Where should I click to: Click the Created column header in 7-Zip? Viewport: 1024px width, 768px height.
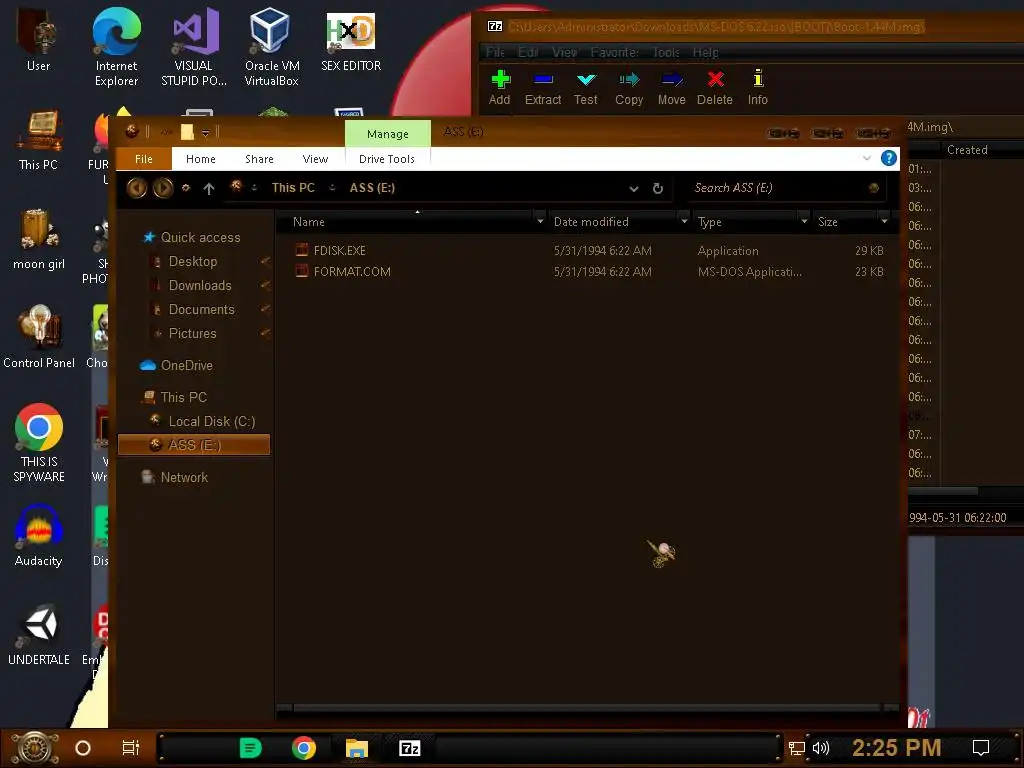click(967, 150)
